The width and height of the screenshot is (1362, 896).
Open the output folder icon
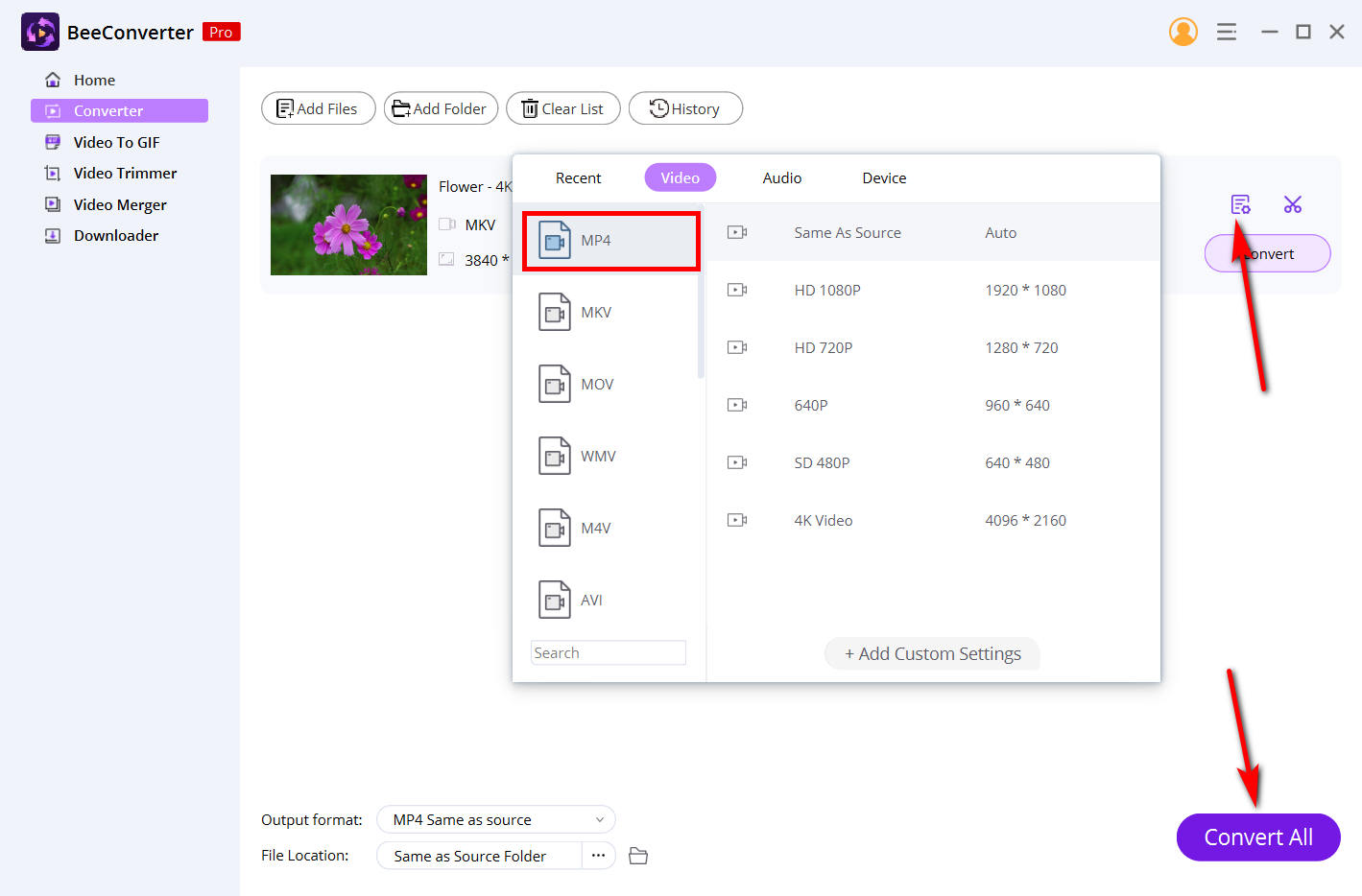coord(638,855)
